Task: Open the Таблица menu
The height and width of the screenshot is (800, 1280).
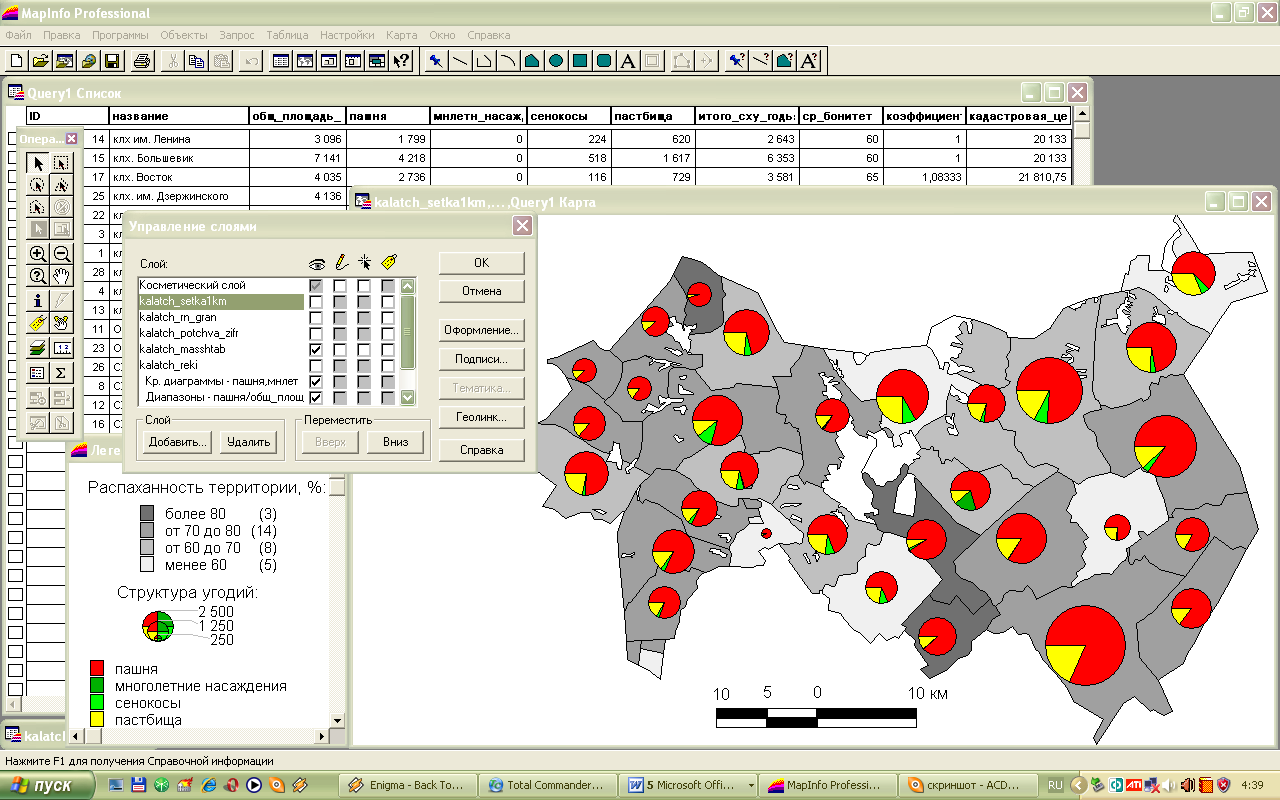Action: tap(287, 35)
